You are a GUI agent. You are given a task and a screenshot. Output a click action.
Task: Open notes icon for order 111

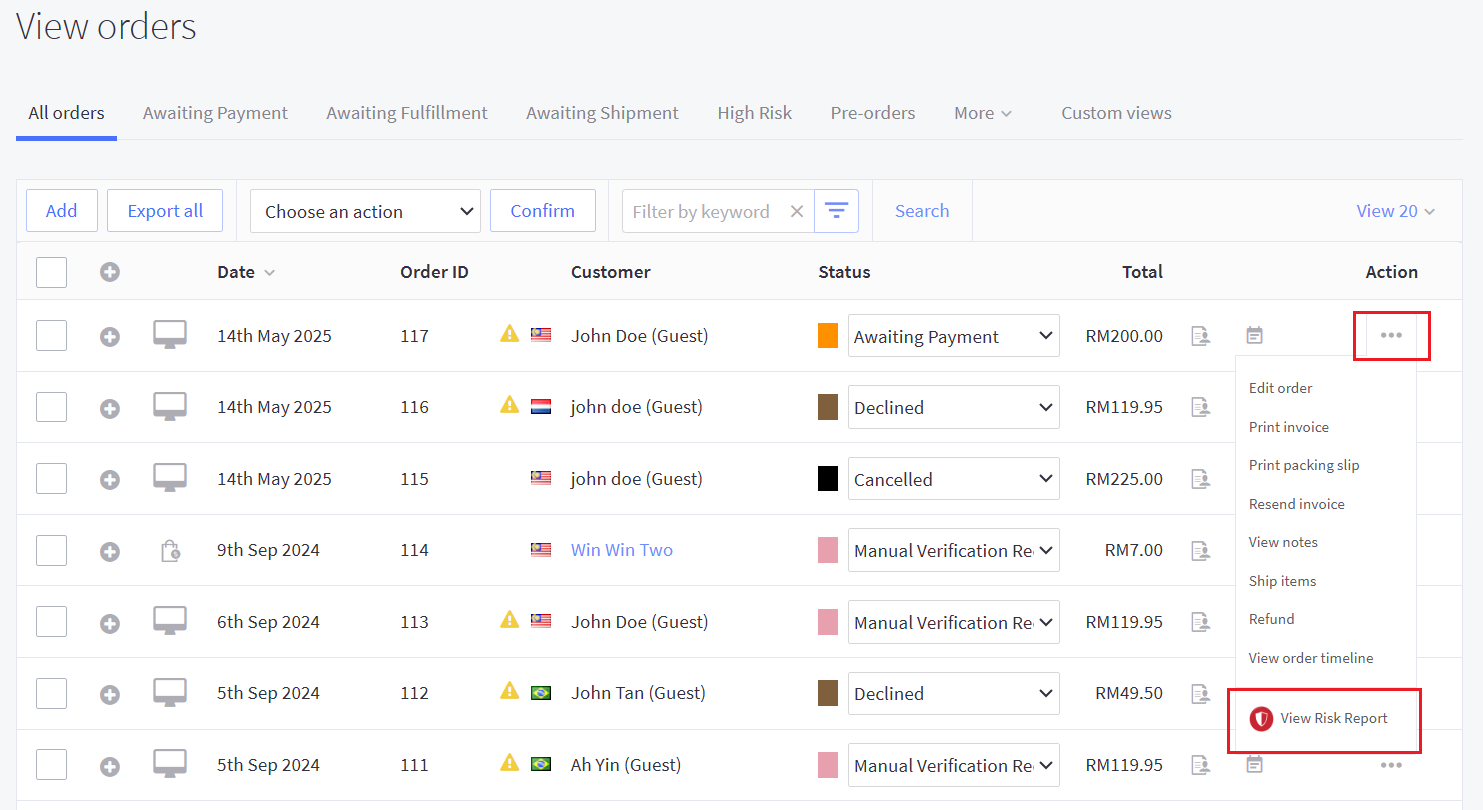coord(1254,764)
